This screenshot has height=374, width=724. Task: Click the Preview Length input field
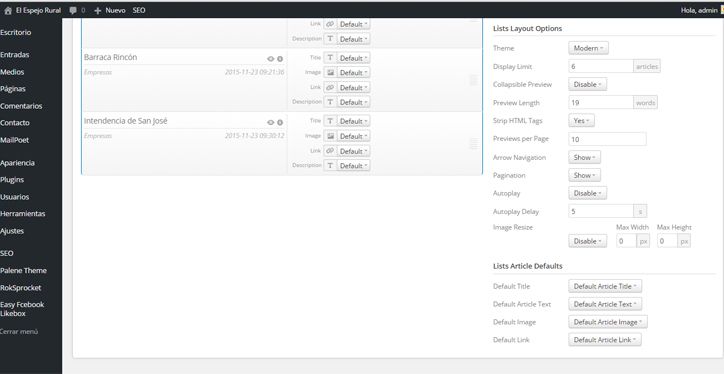point(601,103)
